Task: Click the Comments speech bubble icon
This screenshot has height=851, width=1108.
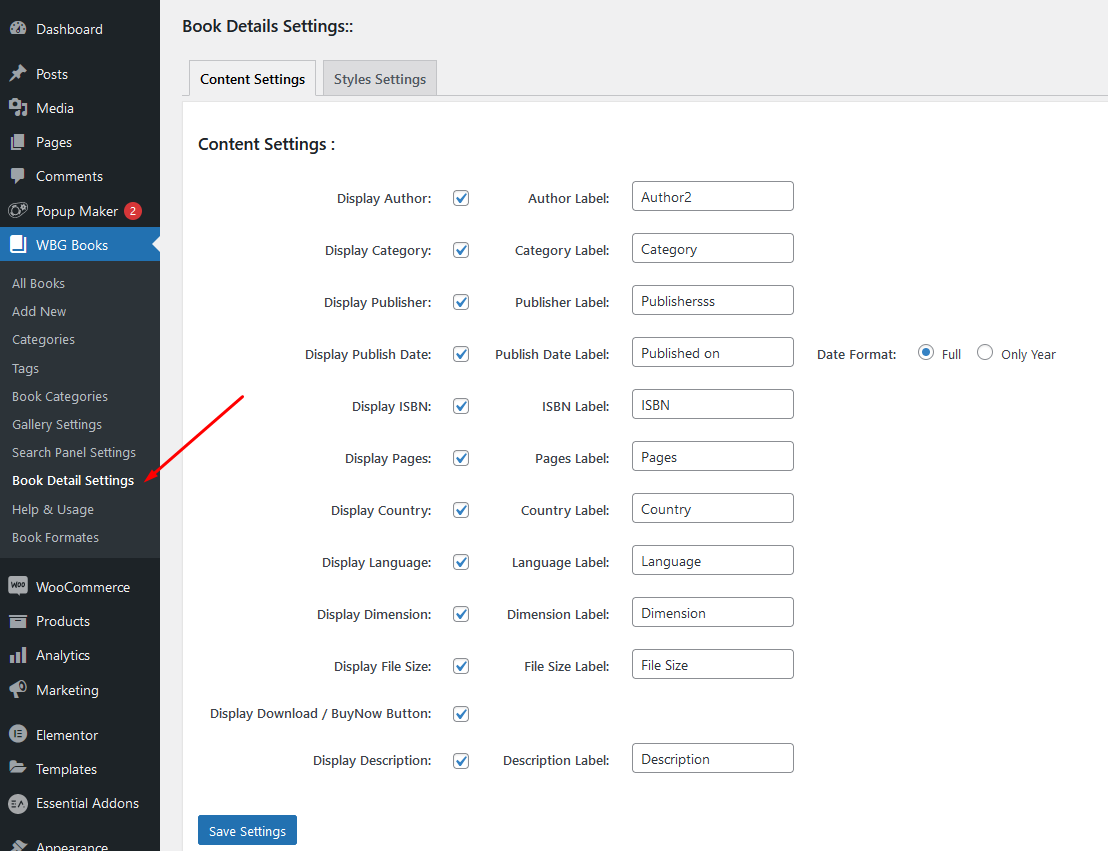Action: 18,175
